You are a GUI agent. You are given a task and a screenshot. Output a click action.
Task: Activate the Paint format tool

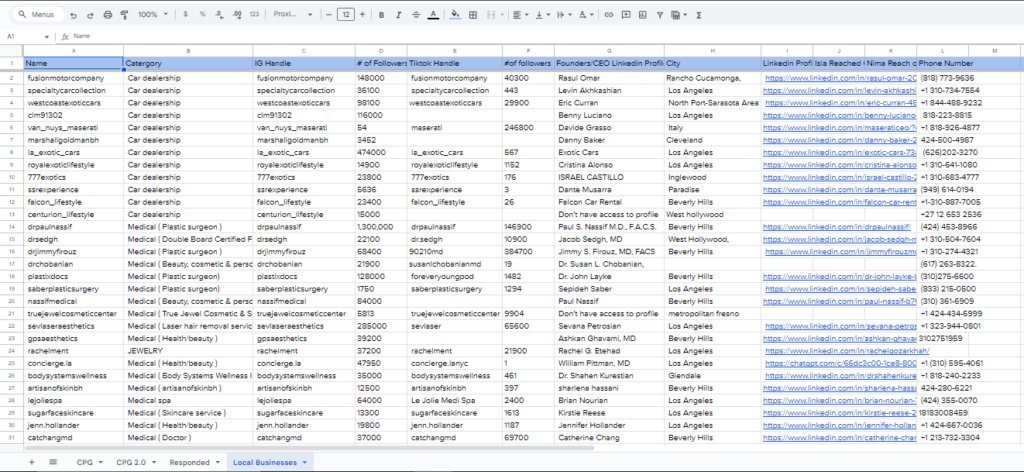[124, 14]
